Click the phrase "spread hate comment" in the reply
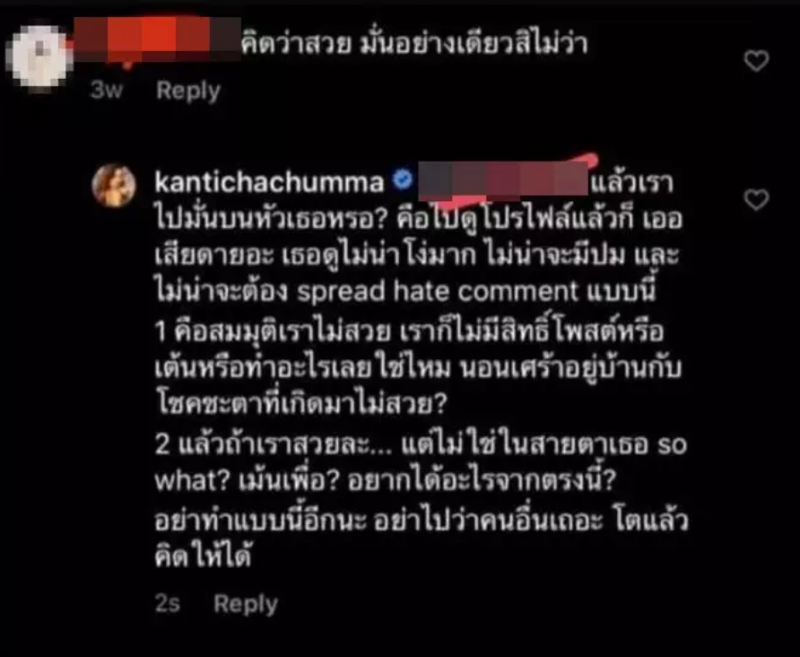This screenshot has height=657, width=800. coord(438,292)
